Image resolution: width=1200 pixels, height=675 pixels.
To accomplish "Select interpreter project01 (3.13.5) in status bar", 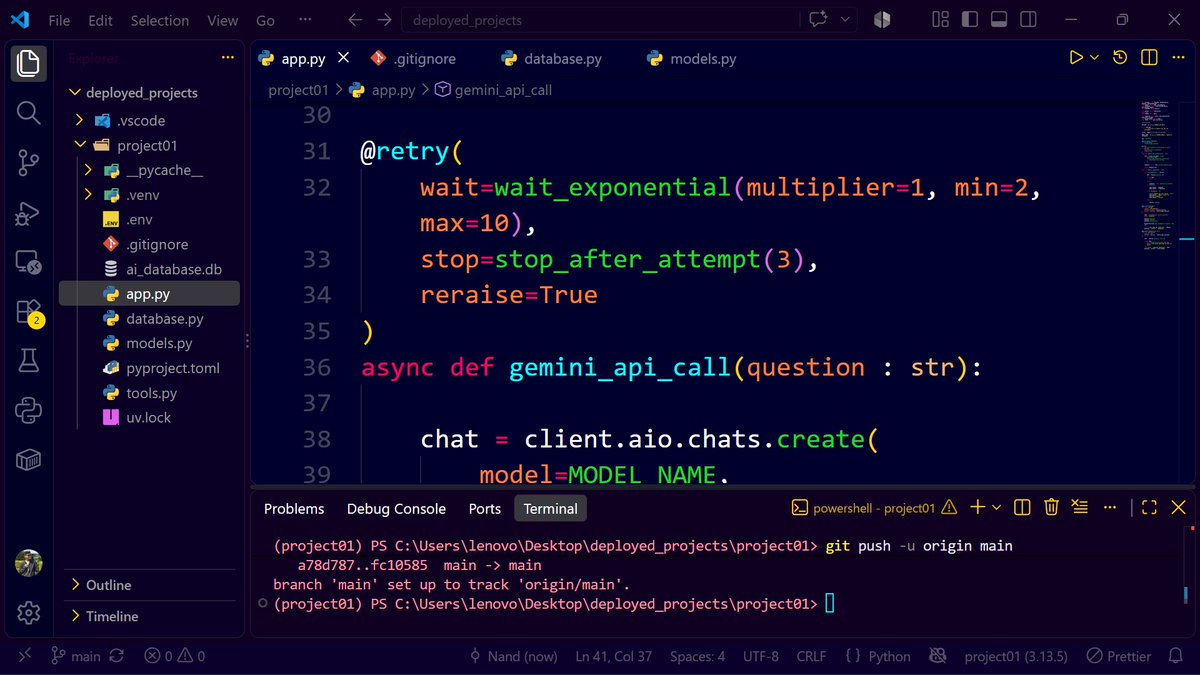I will click(1016, 656).
